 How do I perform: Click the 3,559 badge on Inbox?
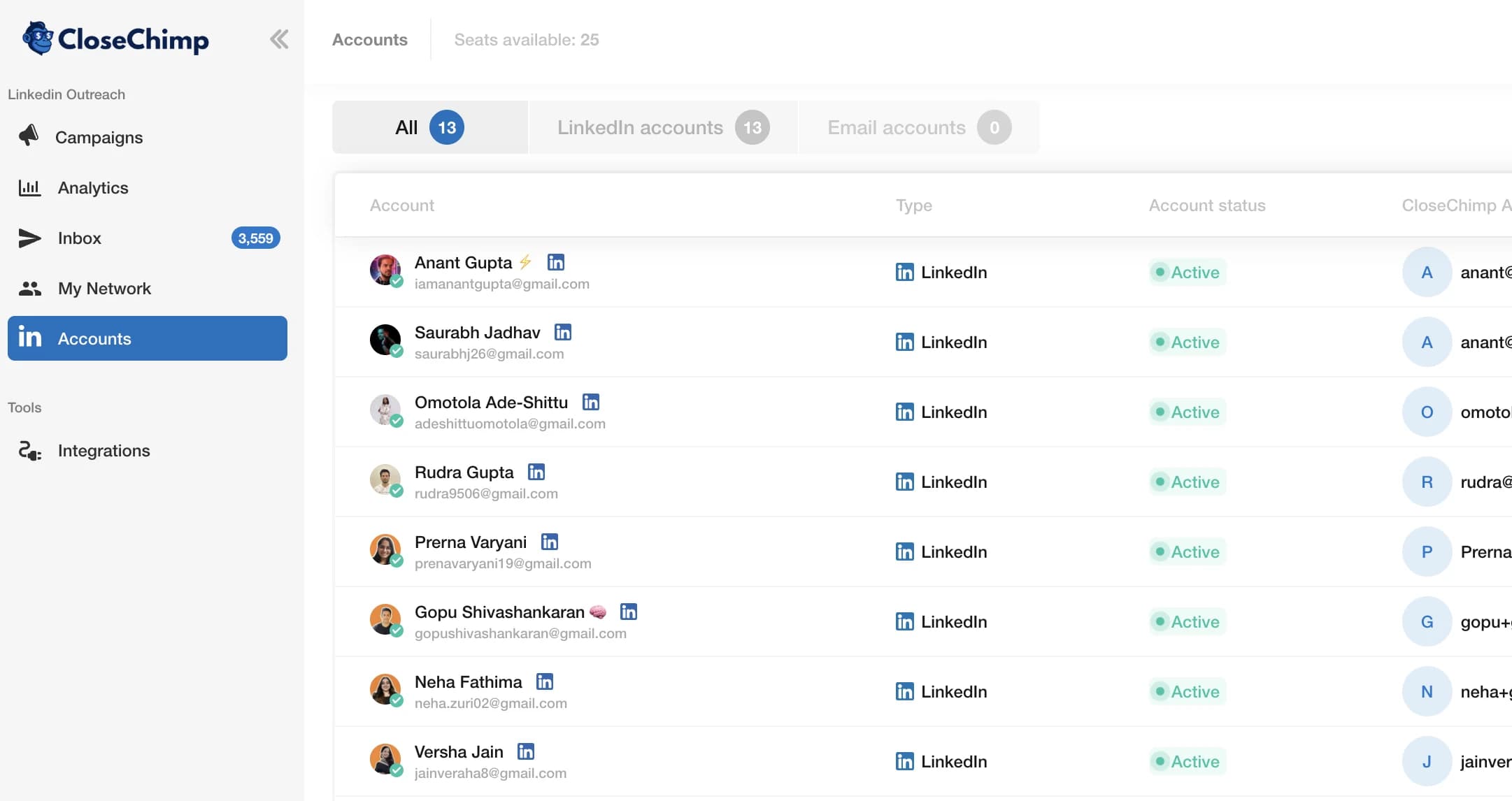coord(255,238)
